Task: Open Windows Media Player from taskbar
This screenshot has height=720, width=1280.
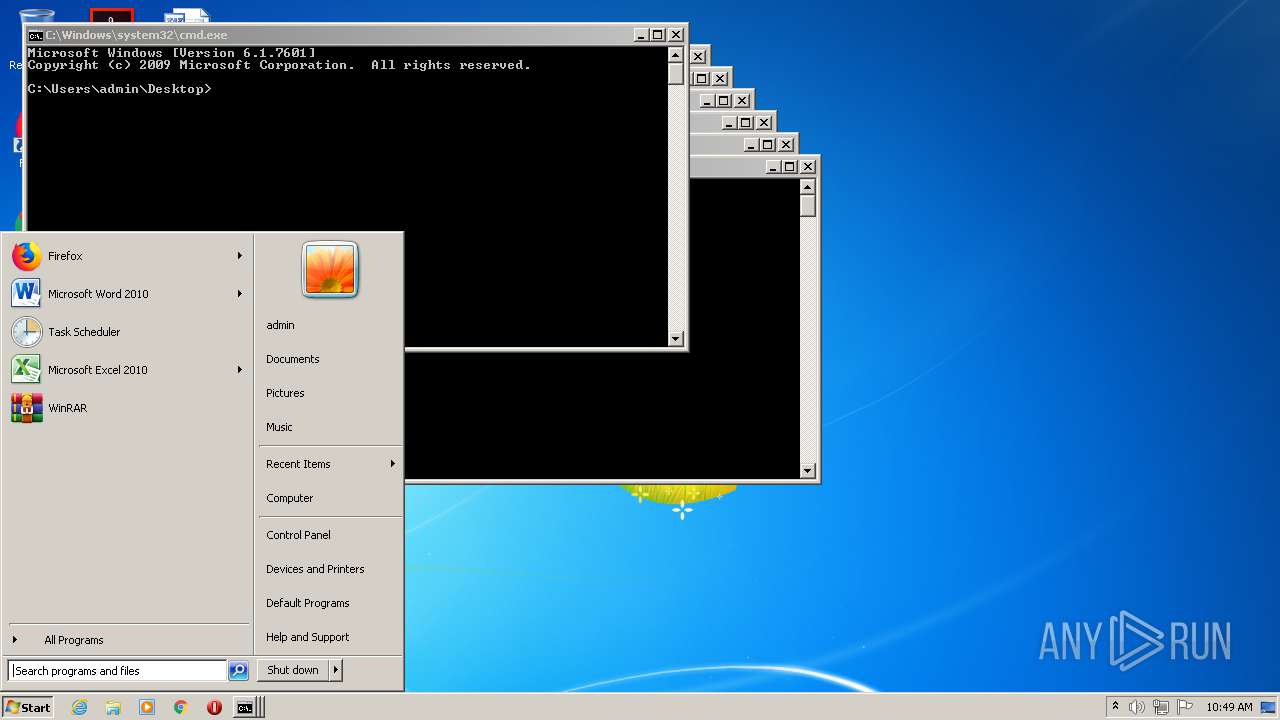Action: tap(147, 707)
